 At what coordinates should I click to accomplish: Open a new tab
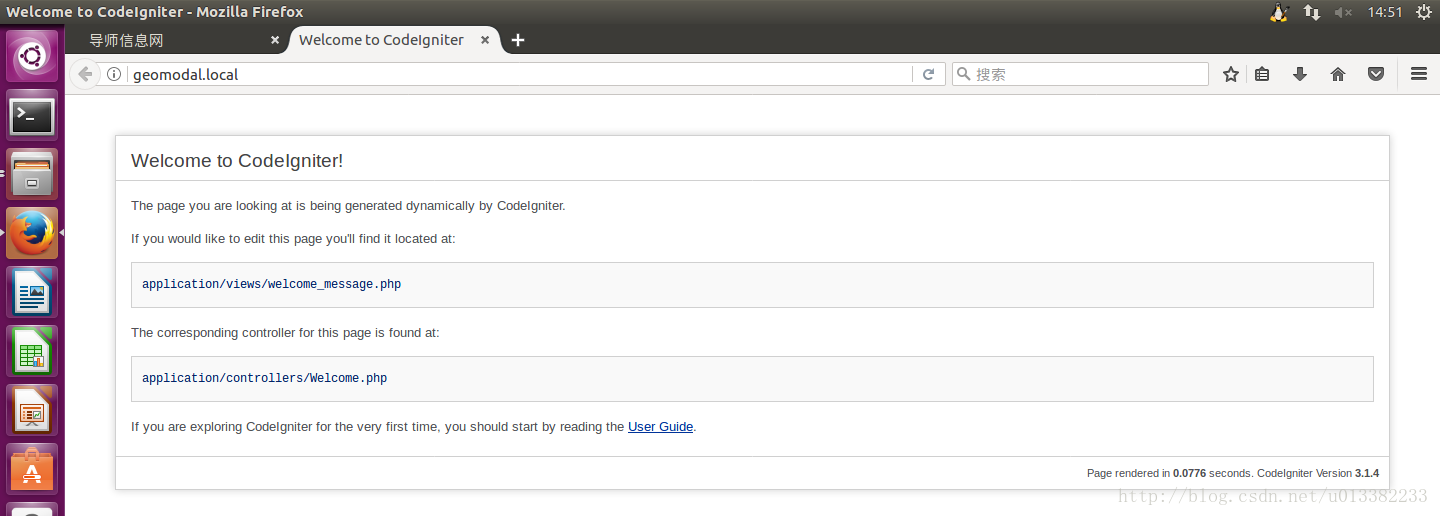coord(517,40)
